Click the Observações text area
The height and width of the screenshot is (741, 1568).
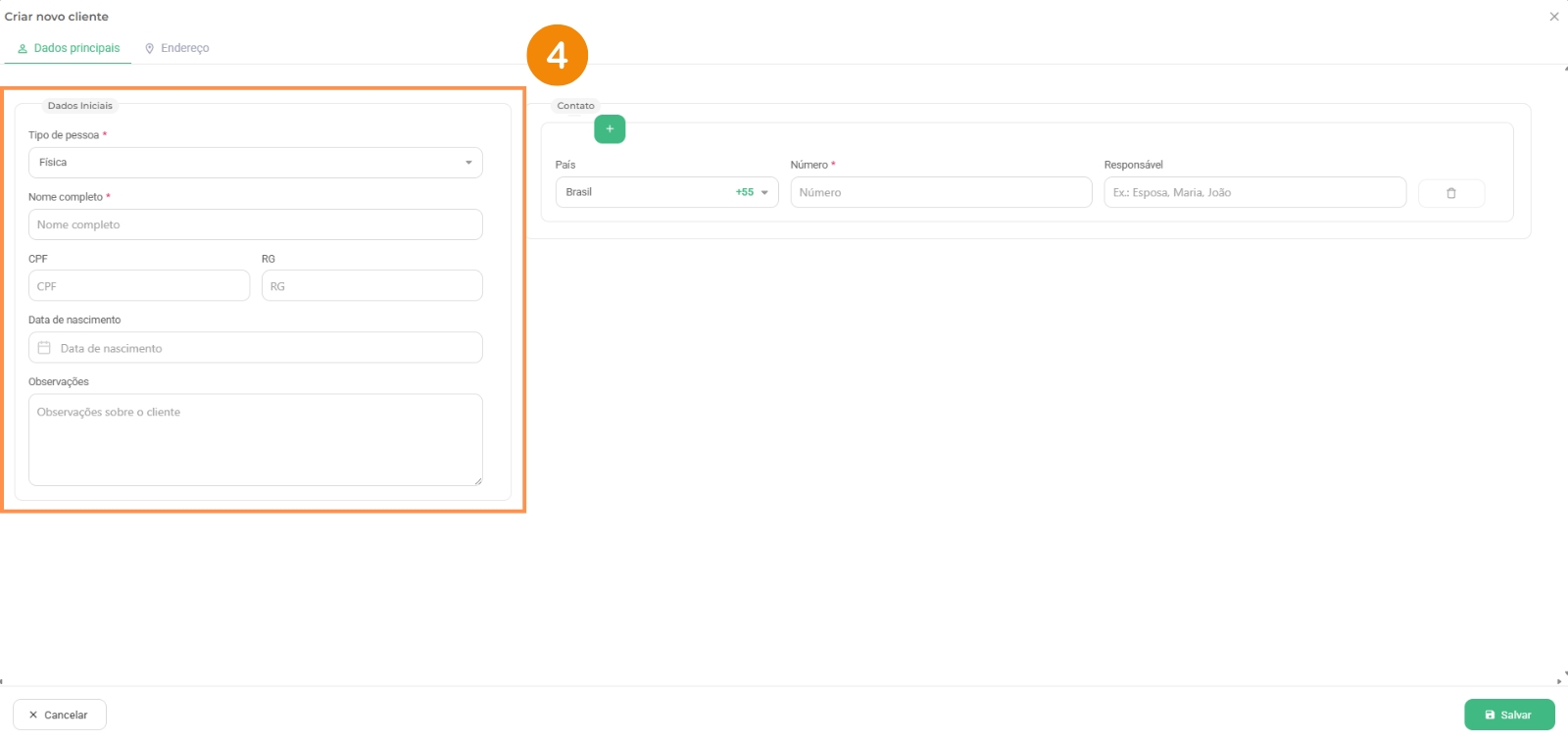(255, 439)
